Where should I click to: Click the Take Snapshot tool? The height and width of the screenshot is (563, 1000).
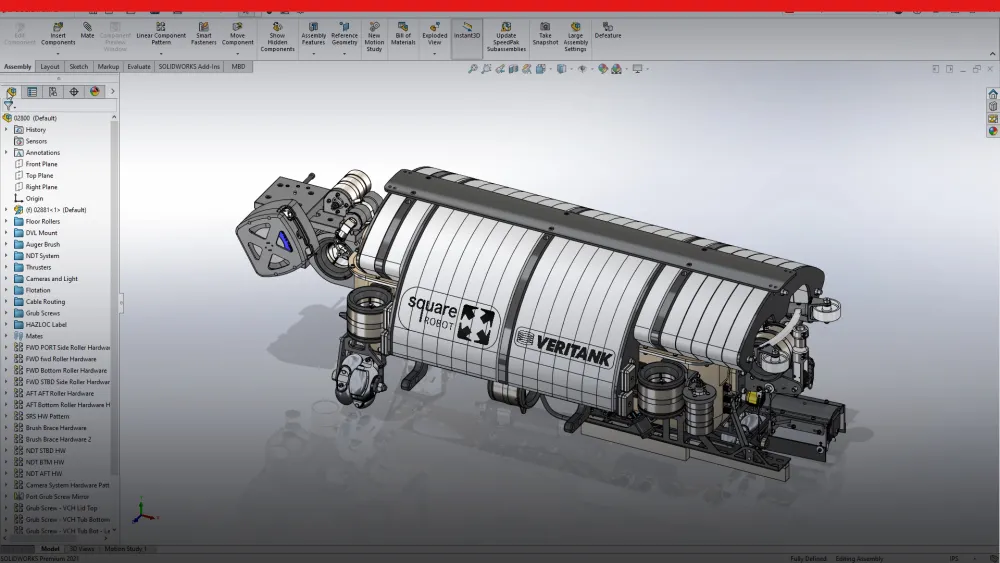(x=545, y=34)
